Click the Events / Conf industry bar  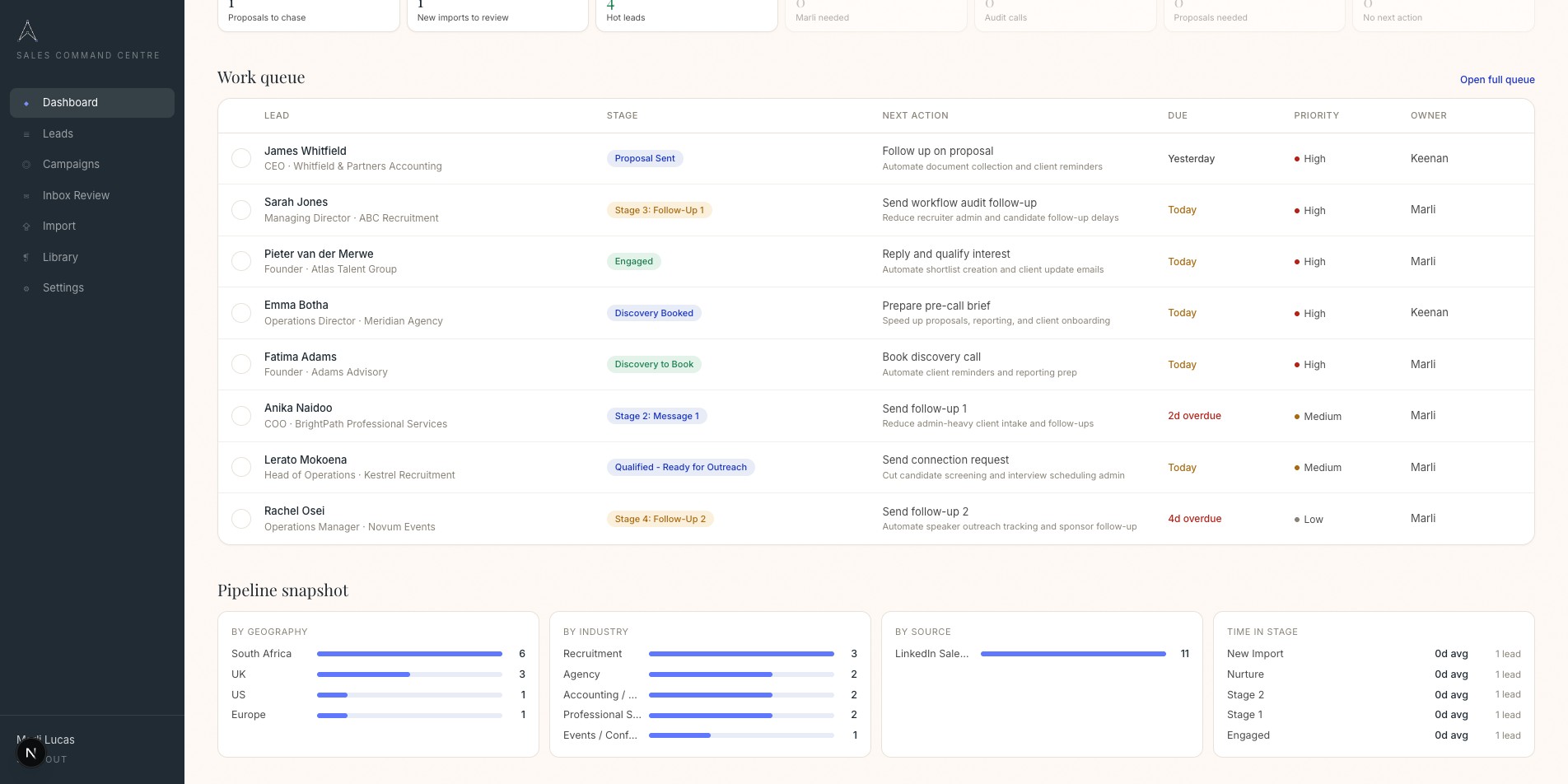coord(741,735)
